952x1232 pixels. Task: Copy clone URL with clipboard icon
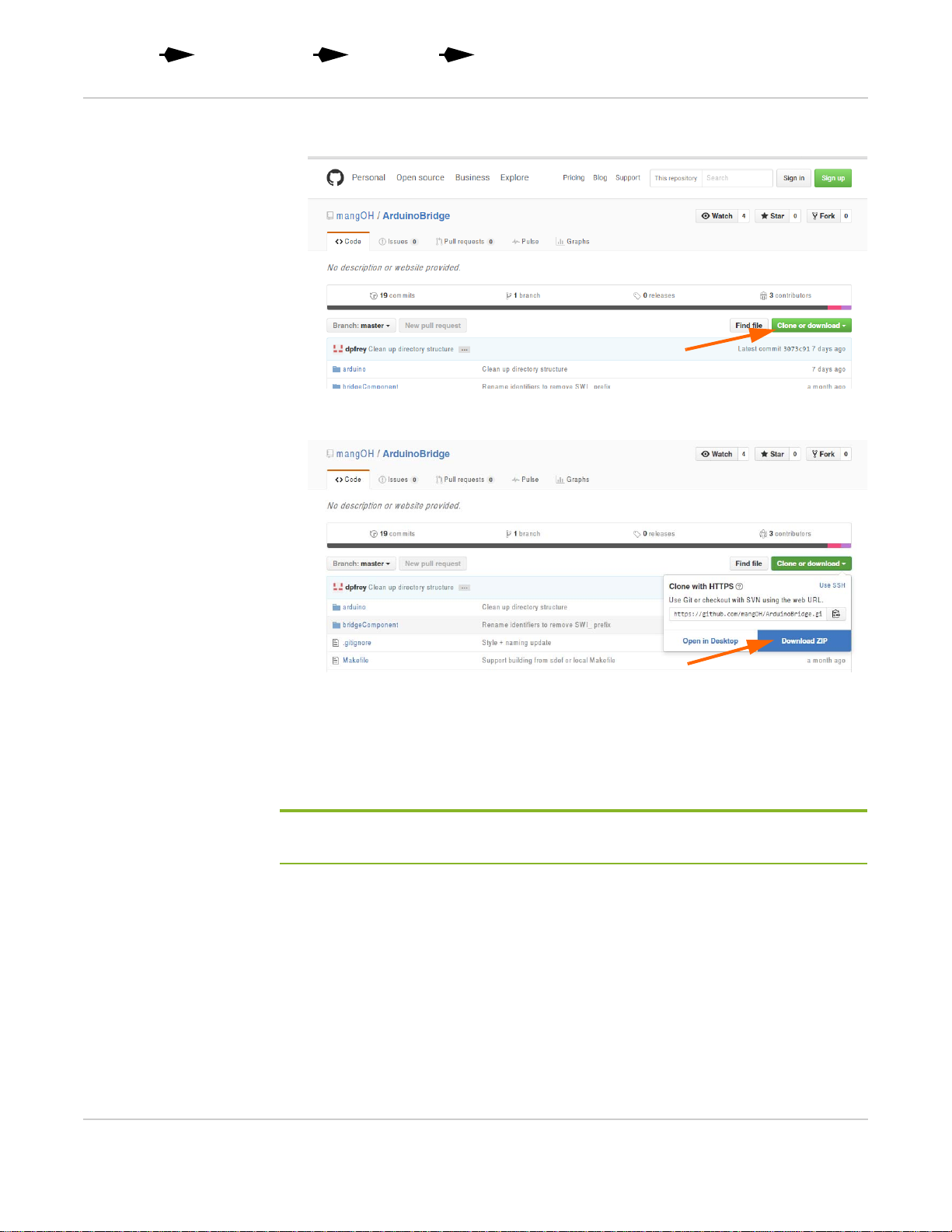click(x=836, y=614)
